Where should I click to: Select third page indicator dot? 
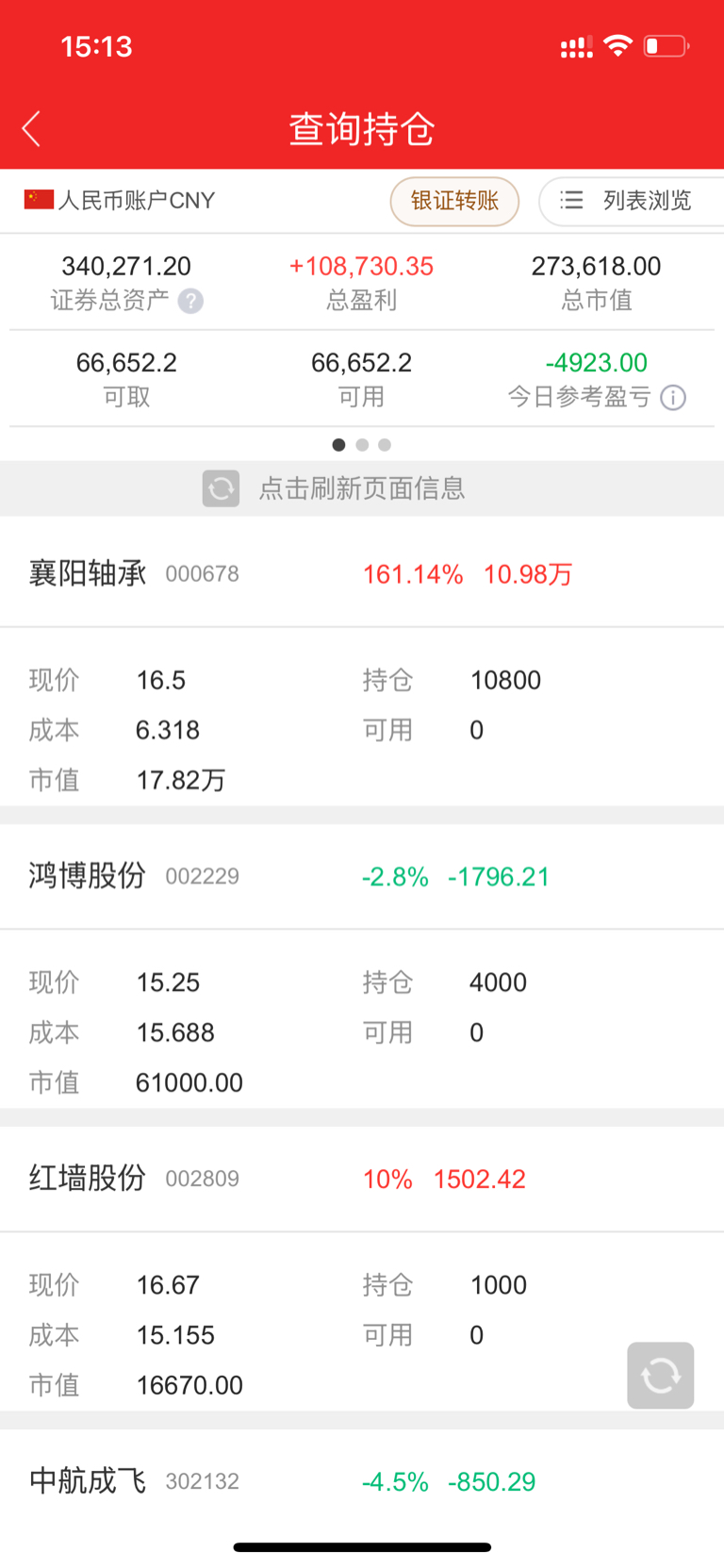point(385,445)
